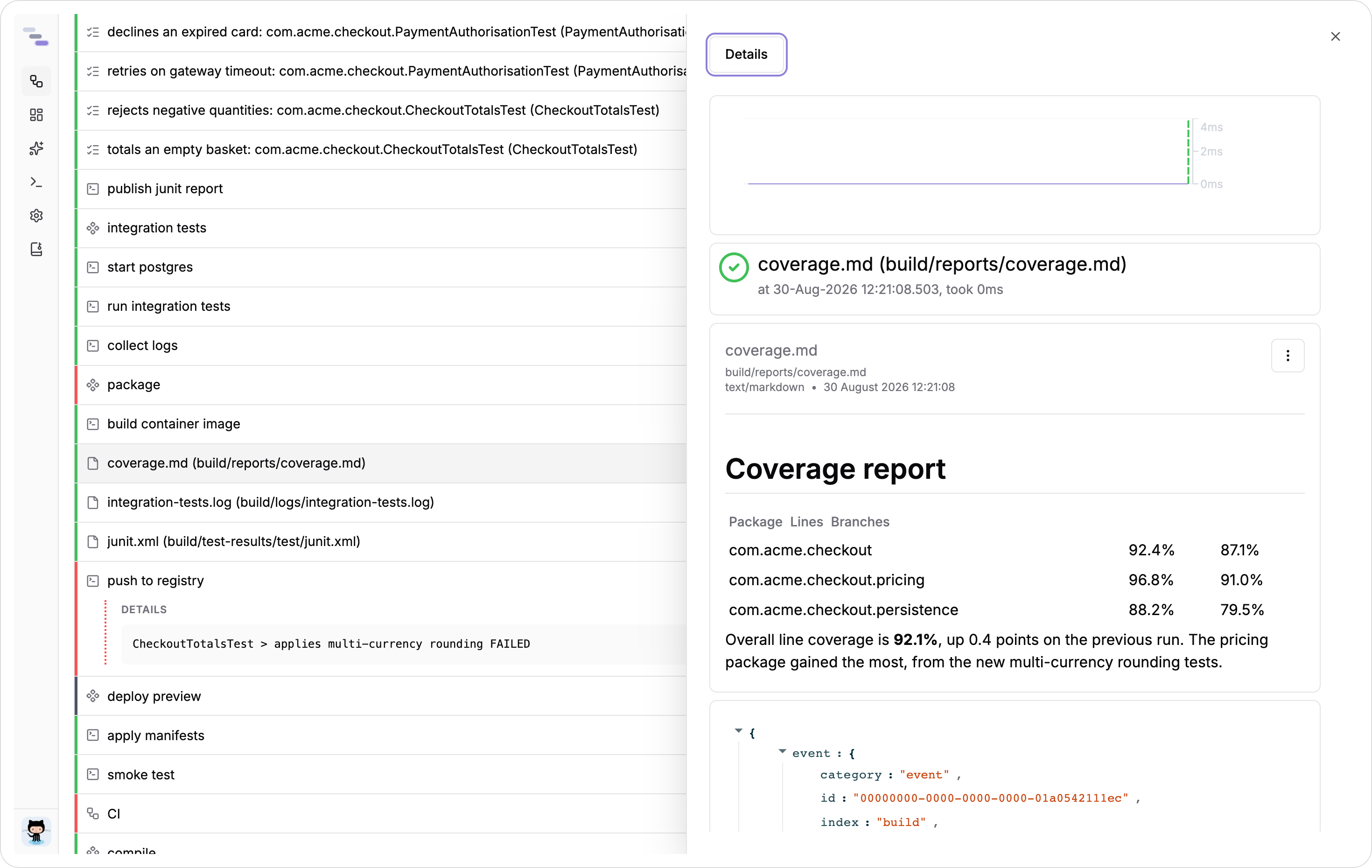This screenshot has height=868, width=1372.
Task: Open the 'apply manifests' step
Action: [381, 736]
